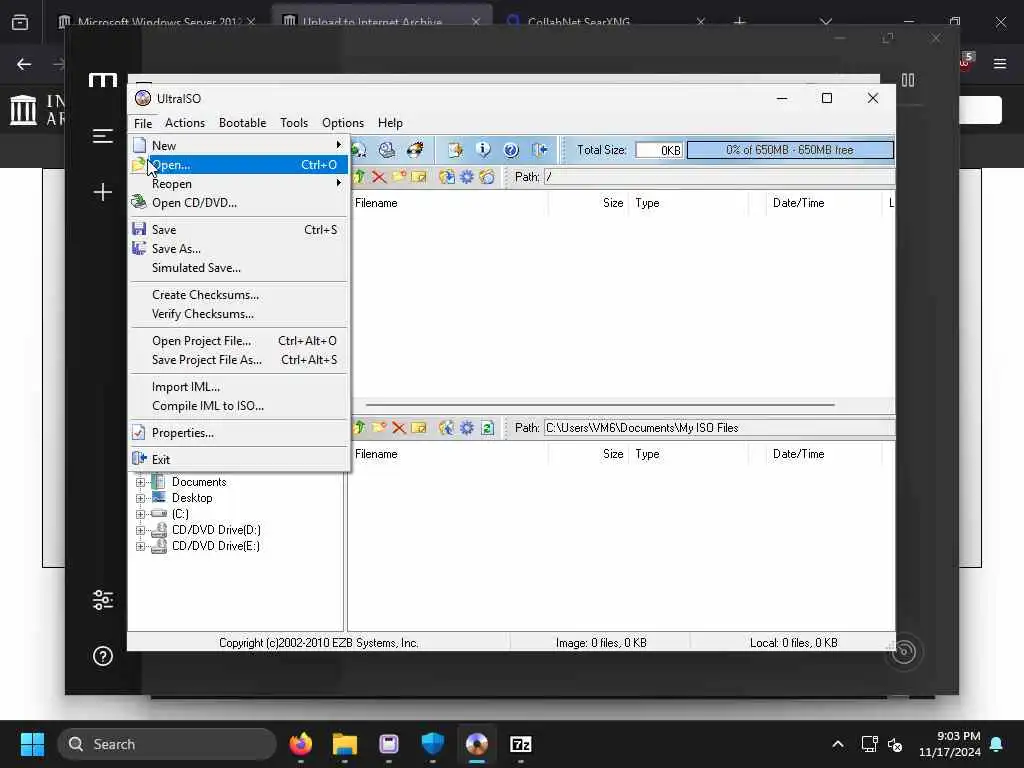This screenshot has height=768, width=1024.
Task: Click the UltraISO disc icon in taskbar
Action: (x=477, y=744)
